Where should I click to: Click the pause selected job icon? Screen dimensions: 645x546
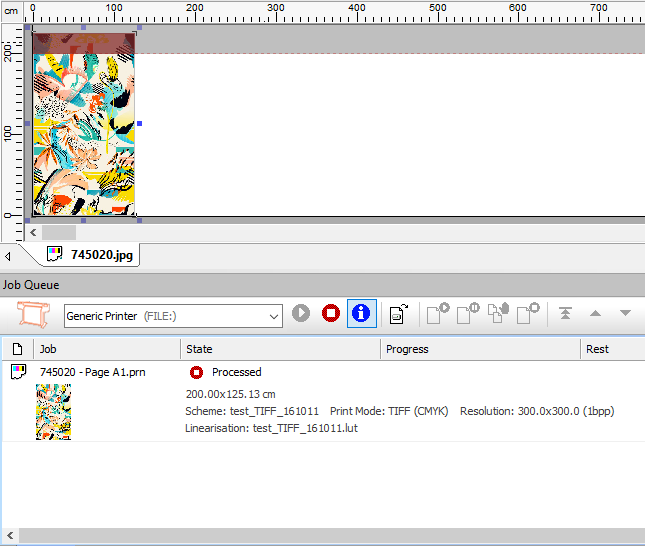(468, 314)
